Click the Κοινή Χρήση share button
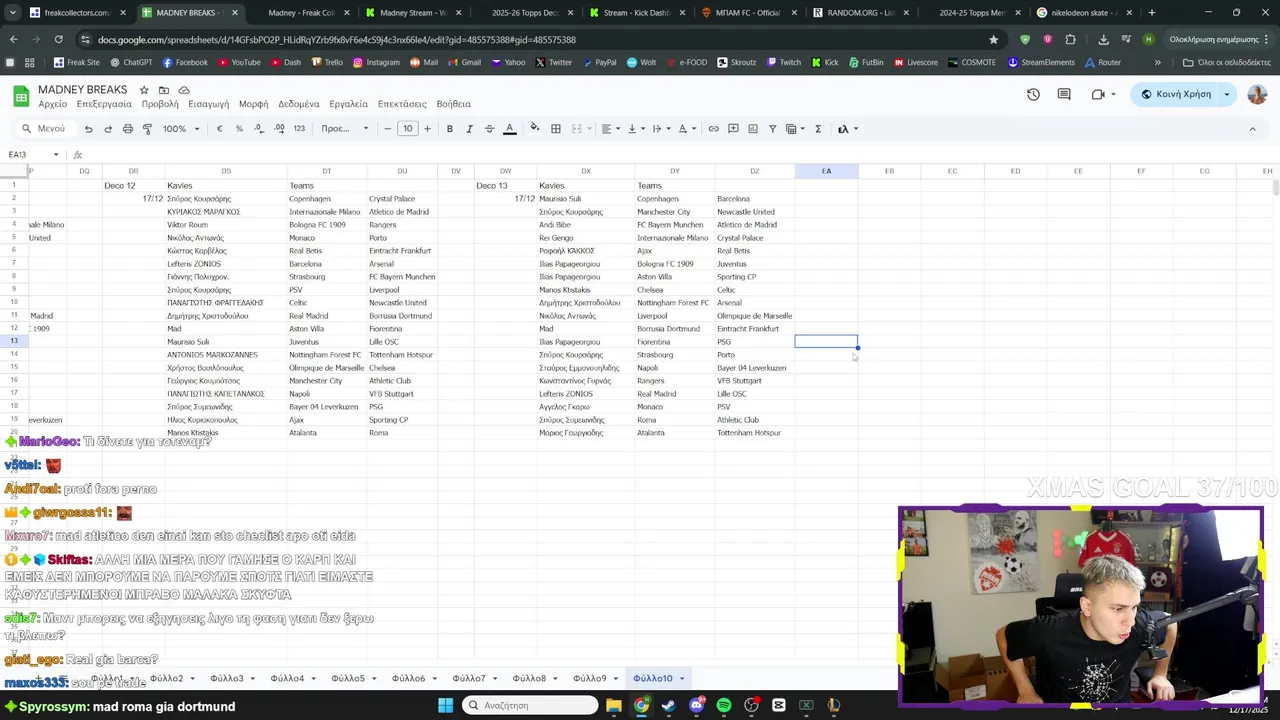This screenshot has height=720, width=1280. (x=1176, y=94)
